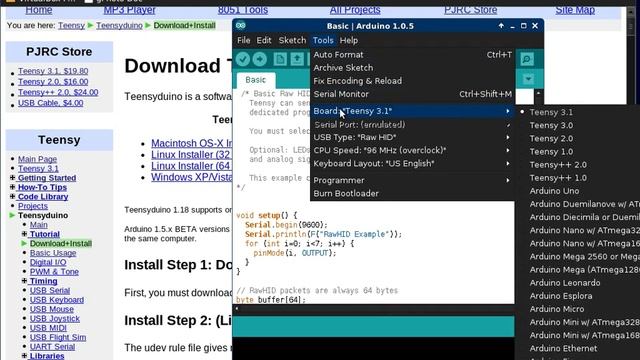Click Home link in browser nav
The image size is (640, 360).
(39, 9)
